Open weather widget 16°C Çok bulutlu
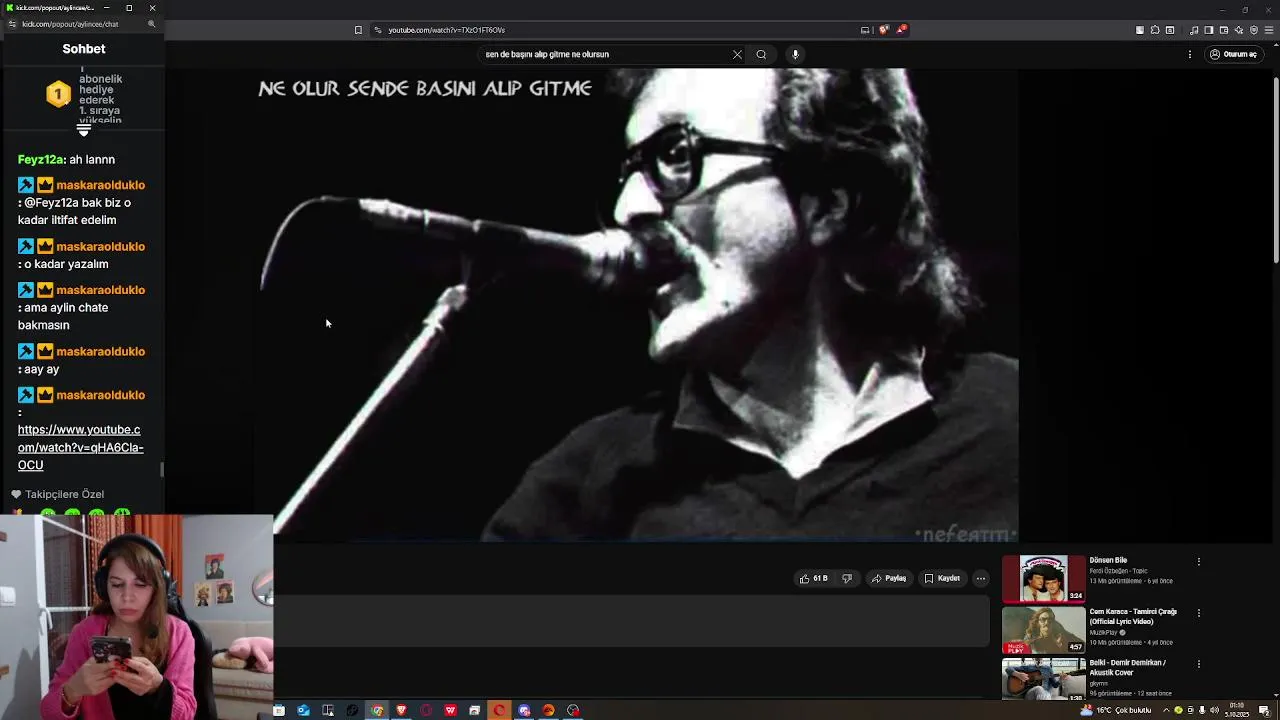The width and height of the screenshot is (1280, 720). [x=1116, y=710]
